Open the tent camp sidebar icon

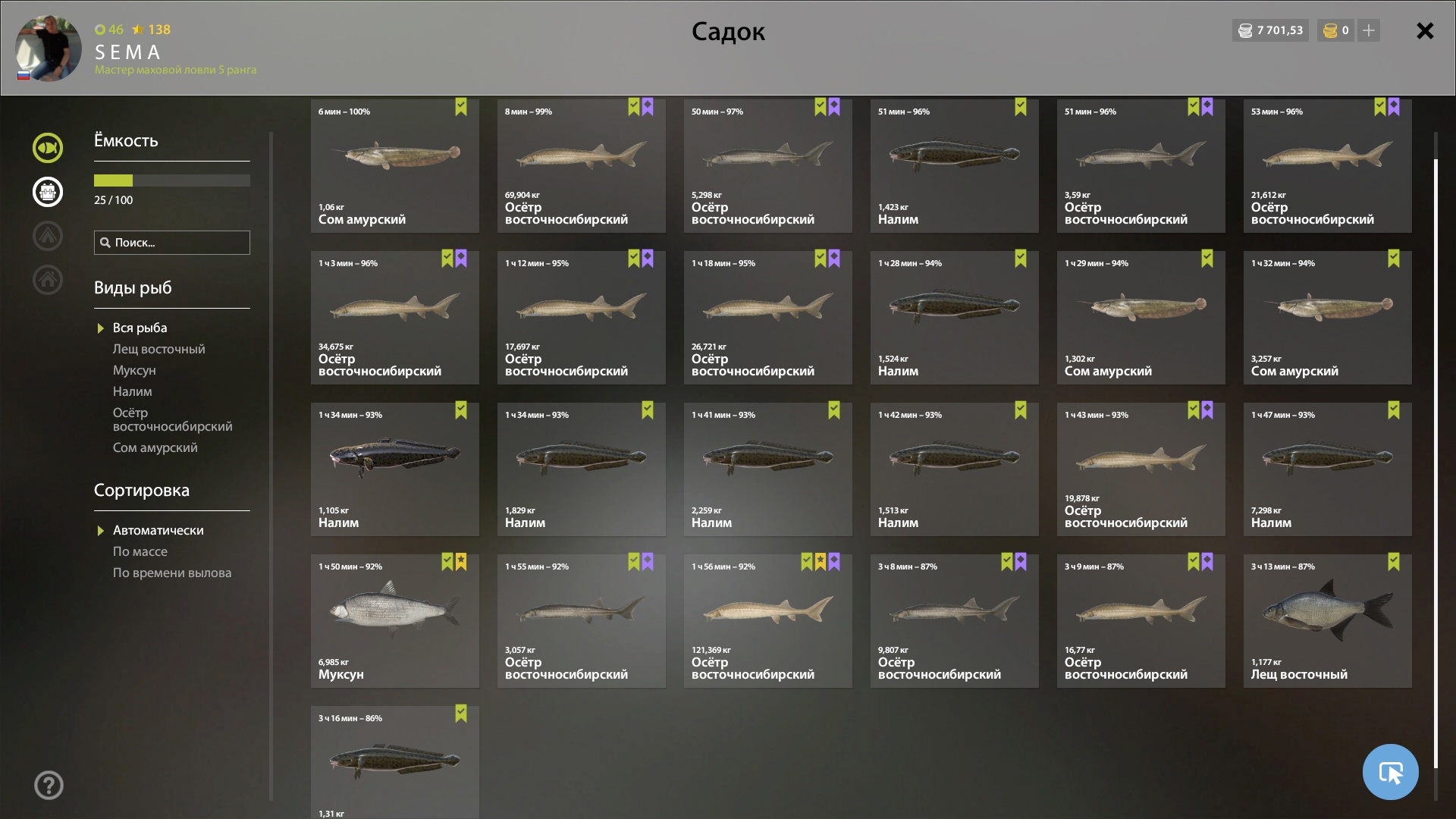(x=48, y=236)
